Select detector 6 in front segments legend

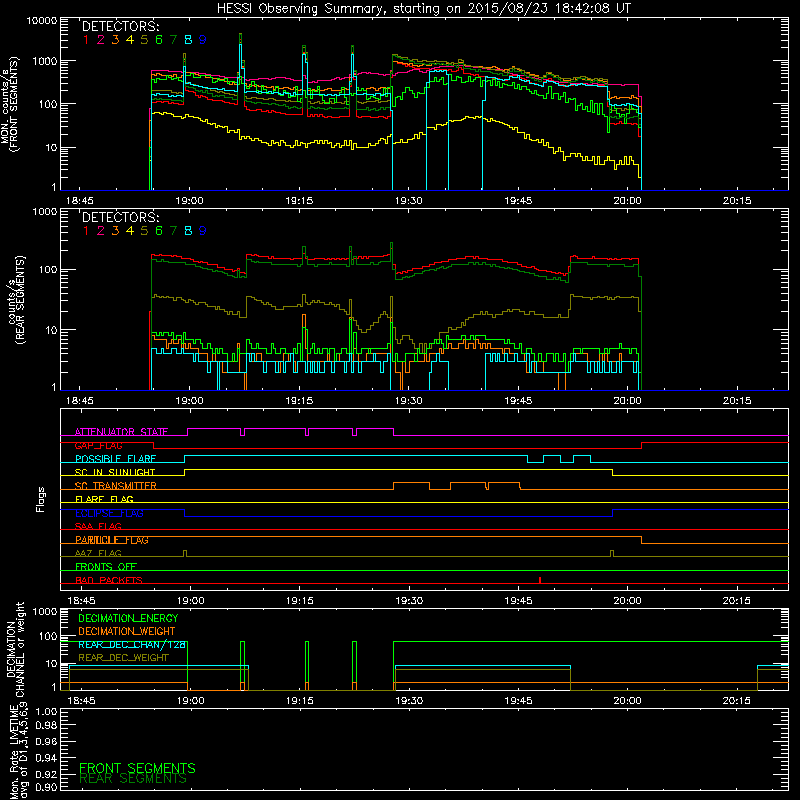click(159, 39)
